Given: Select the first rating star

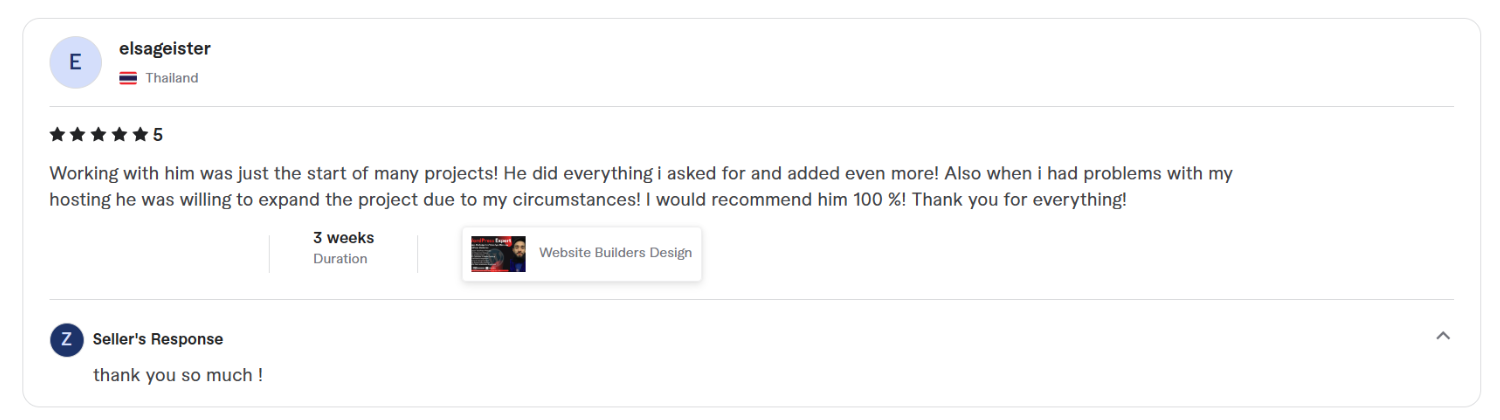Looking at the screenshot, I should coord(57,134).
